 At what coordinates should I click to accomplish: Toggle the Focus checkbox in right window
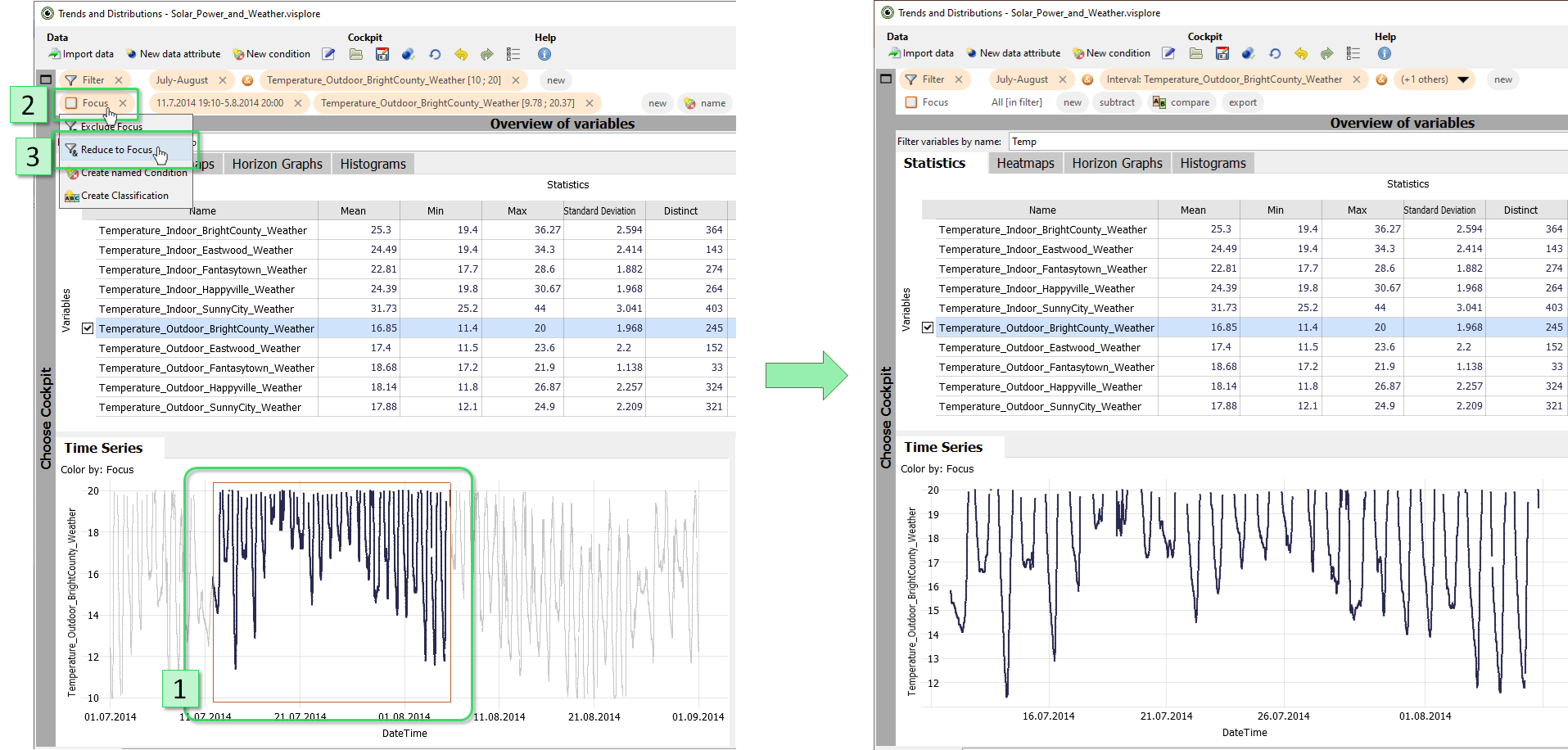[x=911, y=102]
